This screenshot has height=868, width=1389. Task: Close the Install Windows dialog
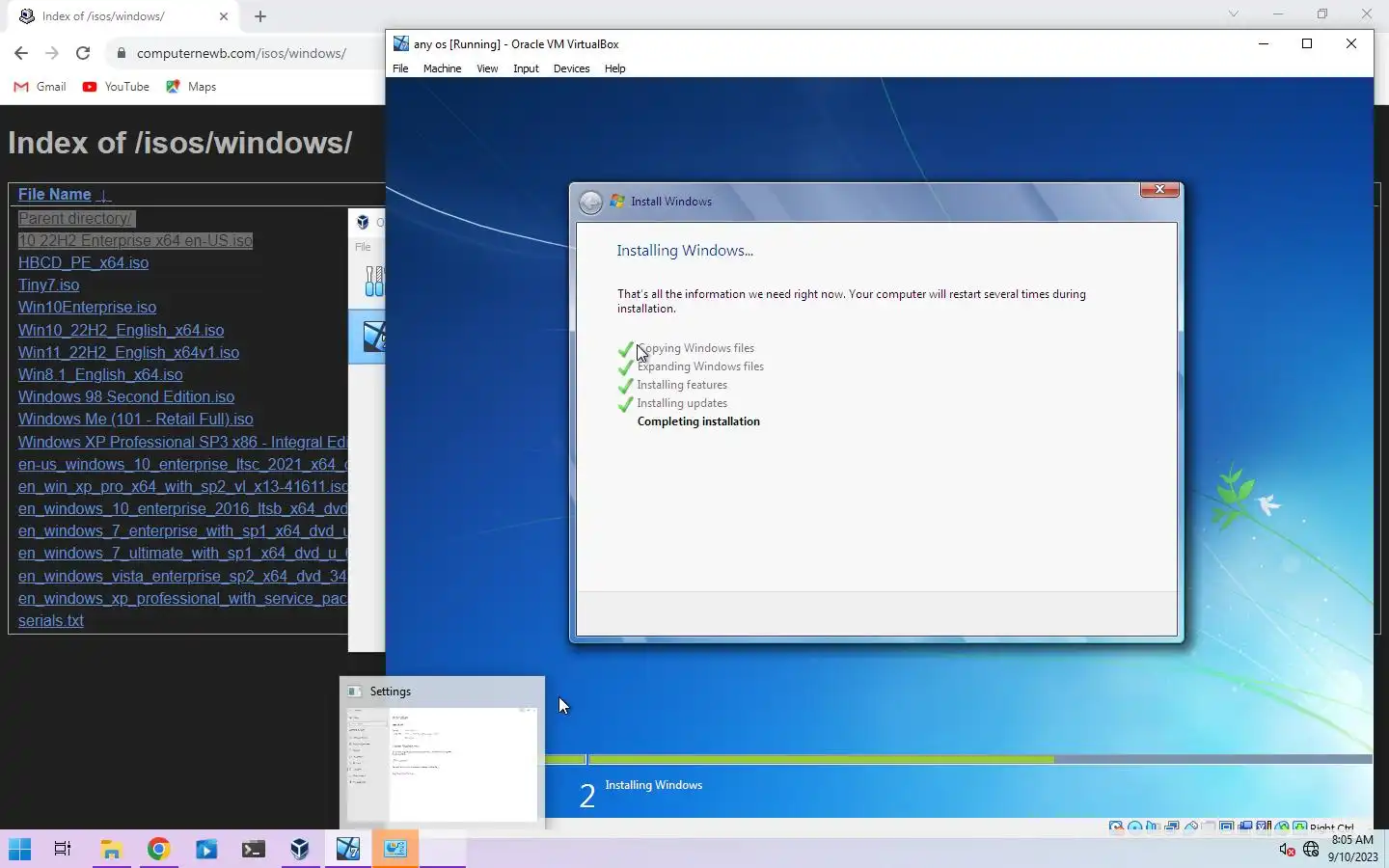point(1159,189)
